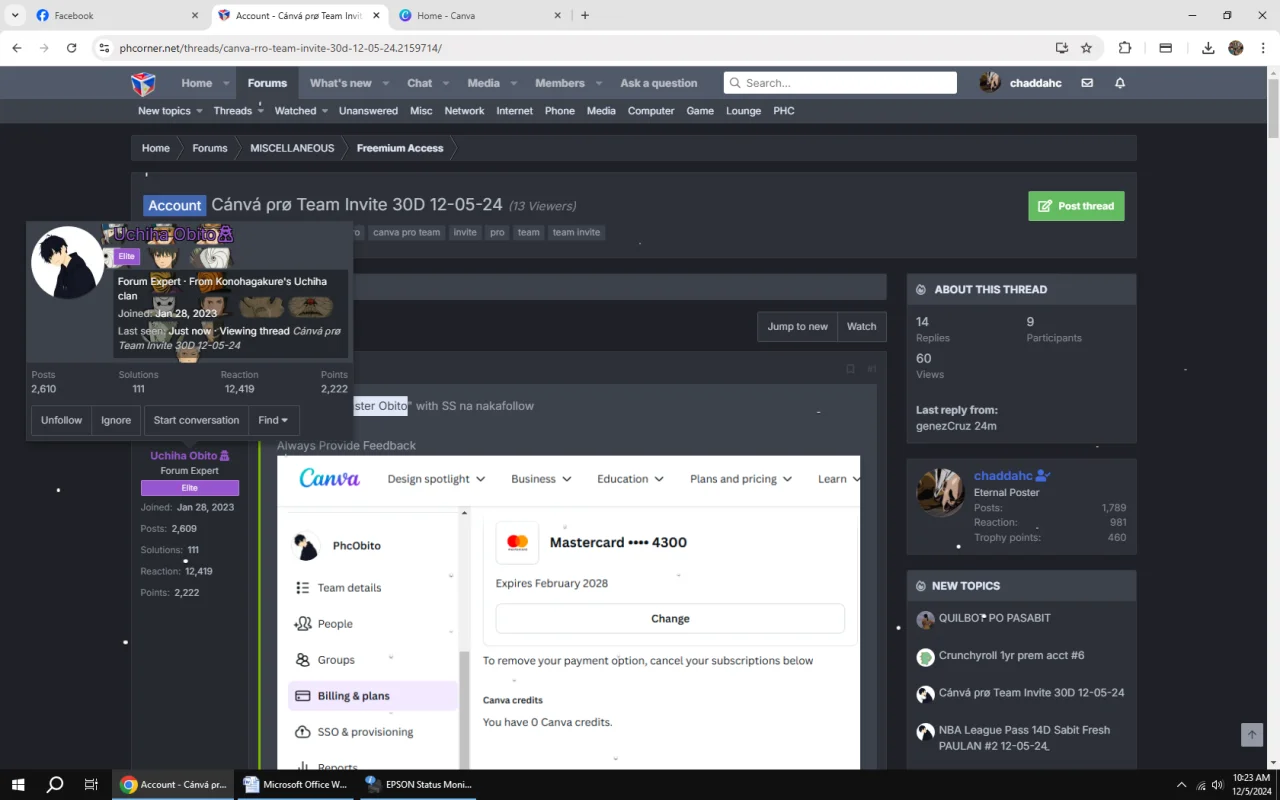Ignore Uchiha Obito in the popup
This screenshot has height=800, width=1280.
pyautogui.click(x=116, y=420)
